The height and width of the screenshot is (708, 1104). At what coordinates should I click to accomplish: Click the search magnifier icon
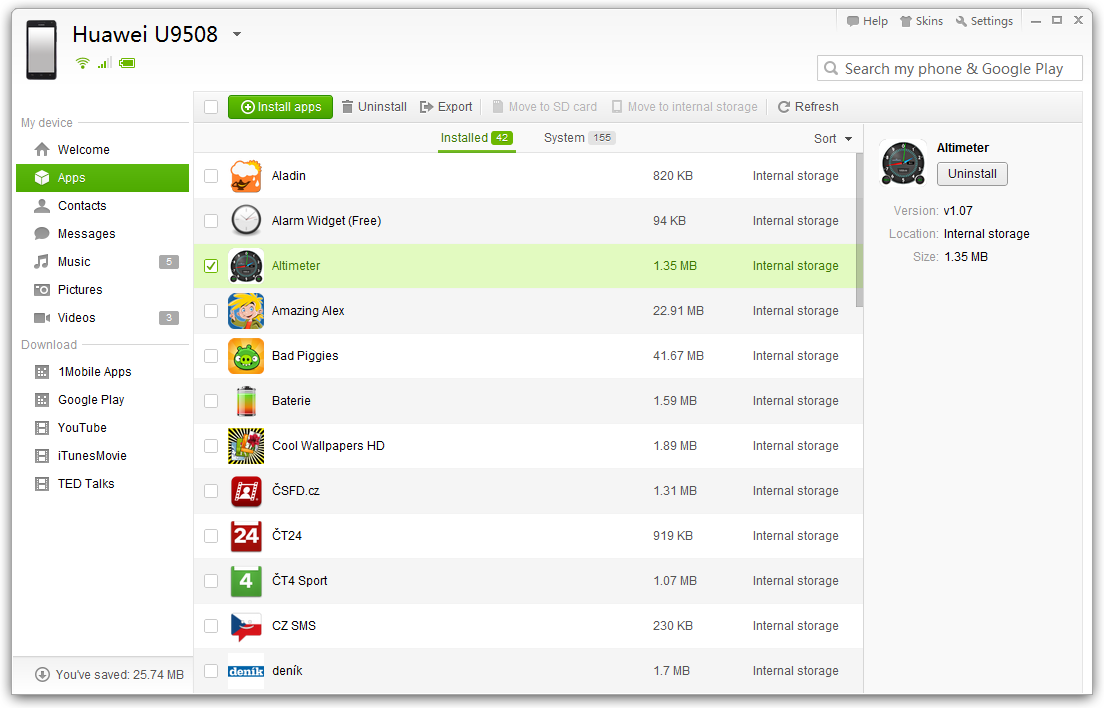(831, 68)
